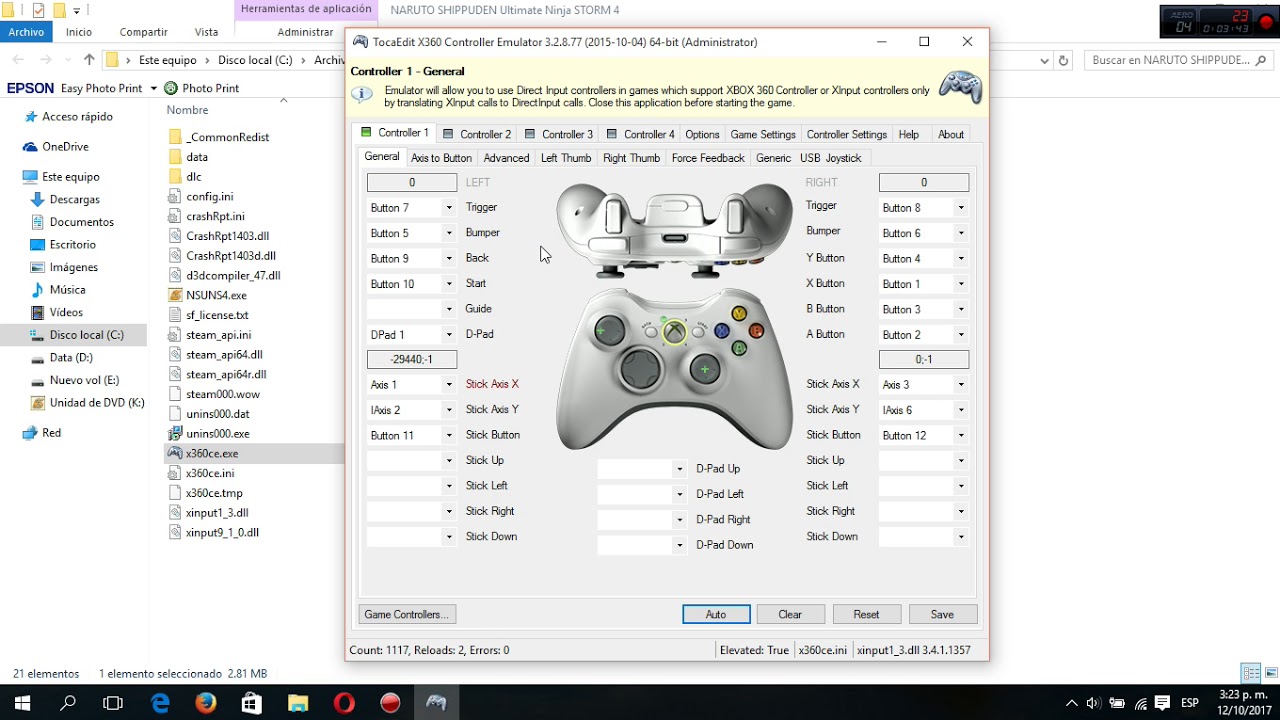
Task: Click the Reset button
Action: coord(866,615)
